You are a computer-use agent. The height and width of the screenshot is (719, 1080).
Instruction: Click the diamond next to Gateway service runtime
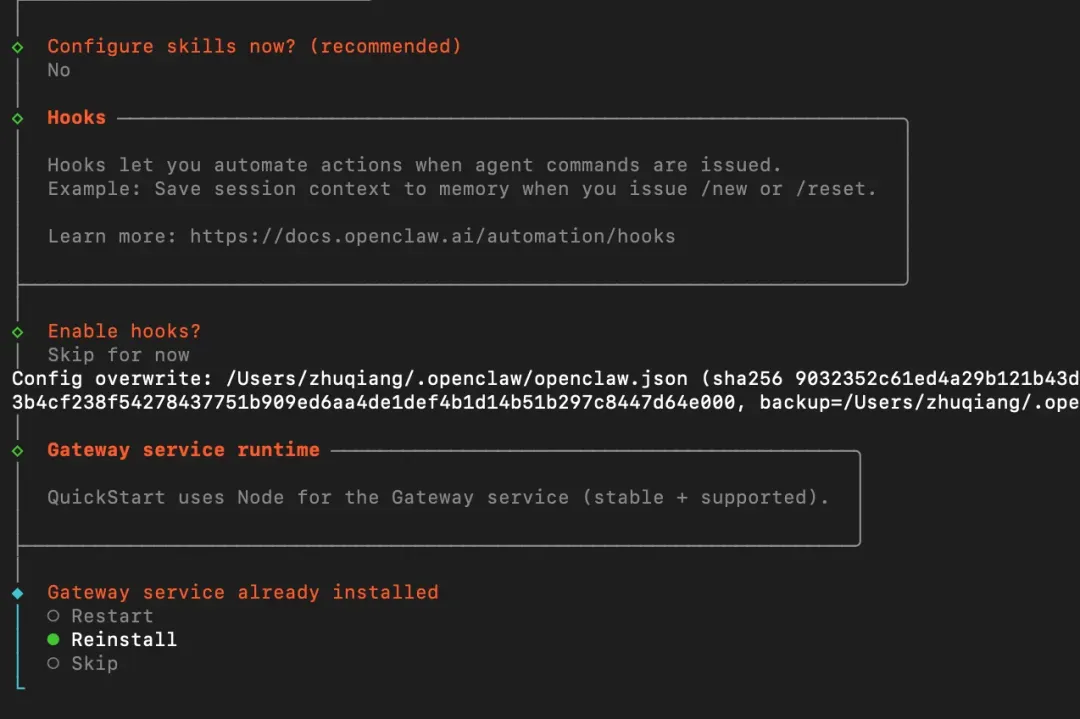(x=17, y=451)
